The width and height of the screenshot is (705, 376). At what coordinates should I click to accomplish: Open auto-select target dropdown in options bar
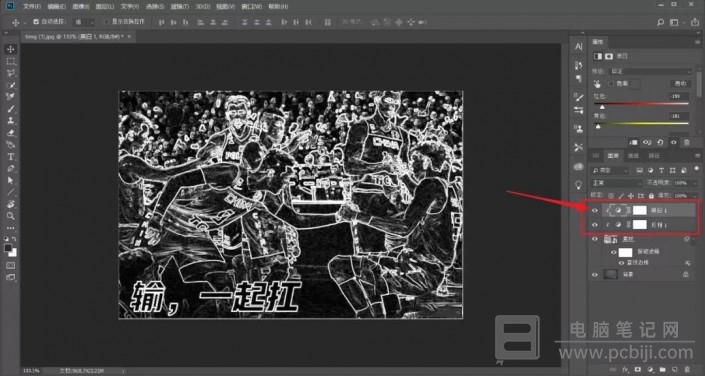pyautogui.click(x=85, y=22)
